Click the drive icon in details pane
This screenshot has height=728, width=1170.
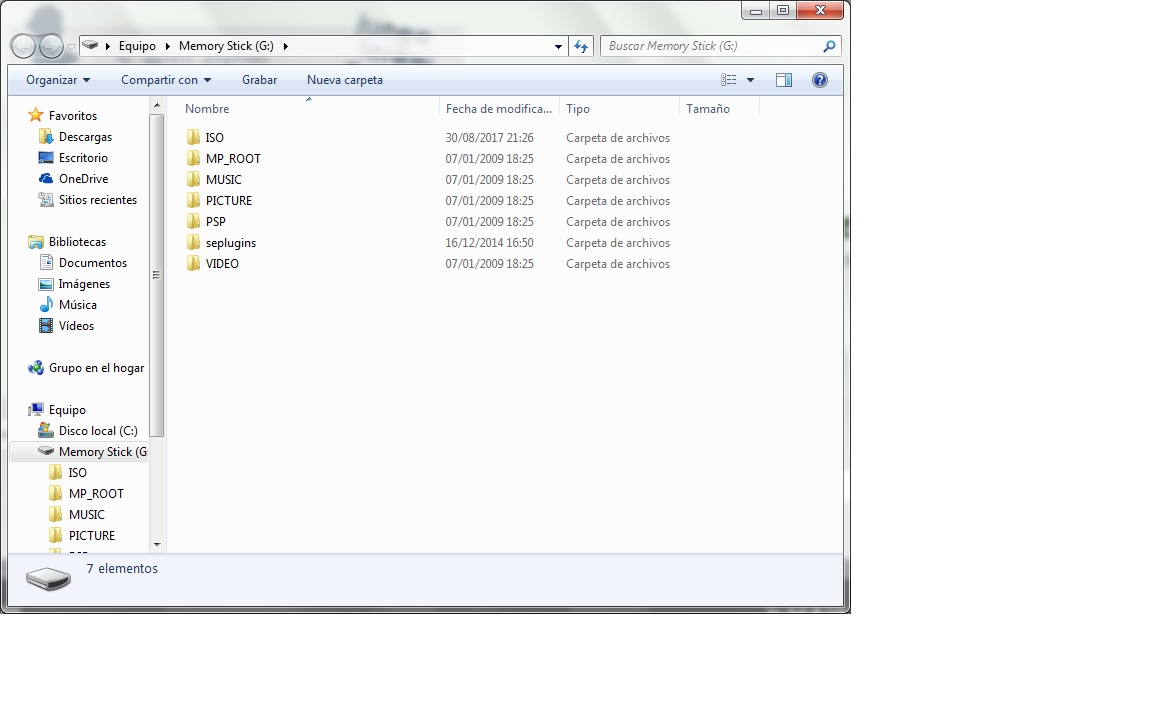click(x=48, y=578)
